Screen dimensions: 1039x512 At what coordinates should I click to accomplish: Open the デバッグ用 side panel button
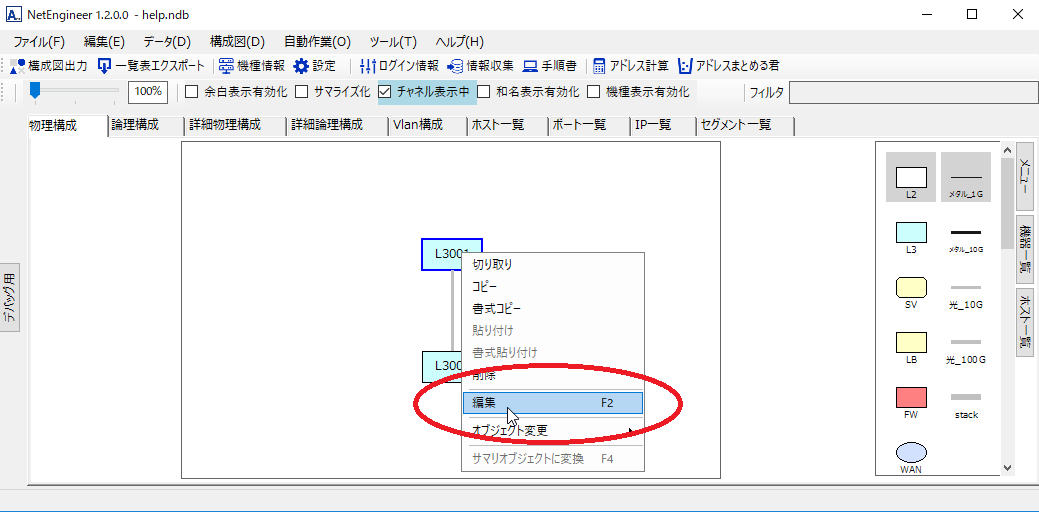9,299
